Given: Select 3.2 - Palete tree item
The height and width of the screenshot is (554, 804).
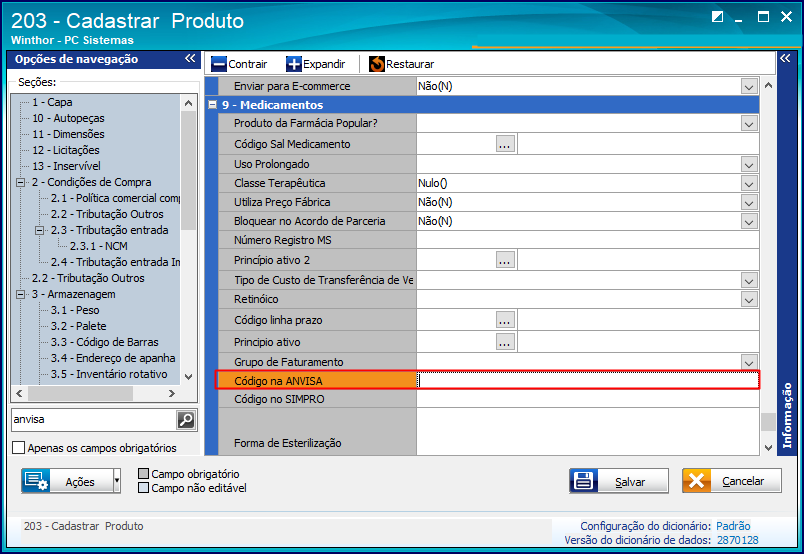Looking at the screenshot, I should (x=78, y=326).
